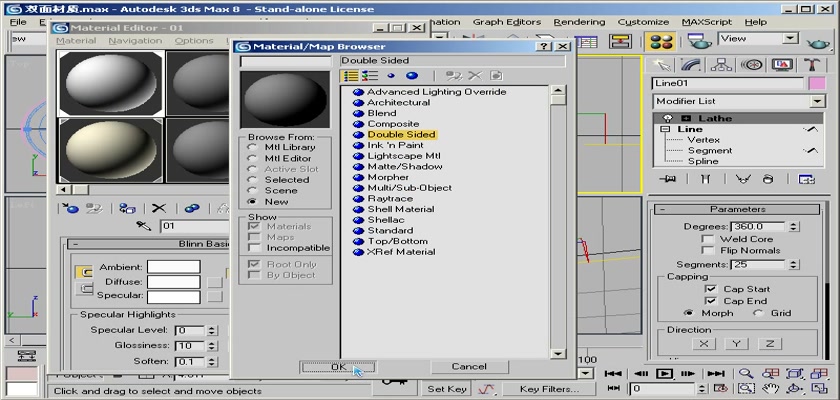Screen dimensions: 840x400
Task: Toggle Incompatible checkbox in Show group
Action: (x=255, y=248)
